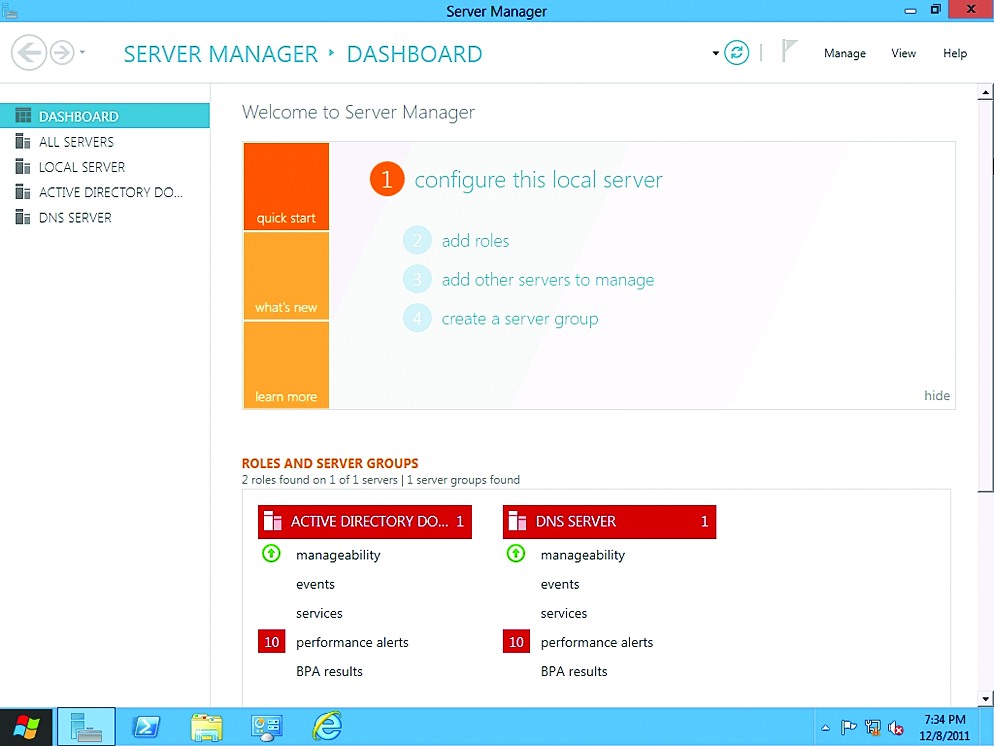The width and height of the screenshot is (994, 746).
Task: Open File Explorer from the taskbar
Action: (x=207, y=727)
